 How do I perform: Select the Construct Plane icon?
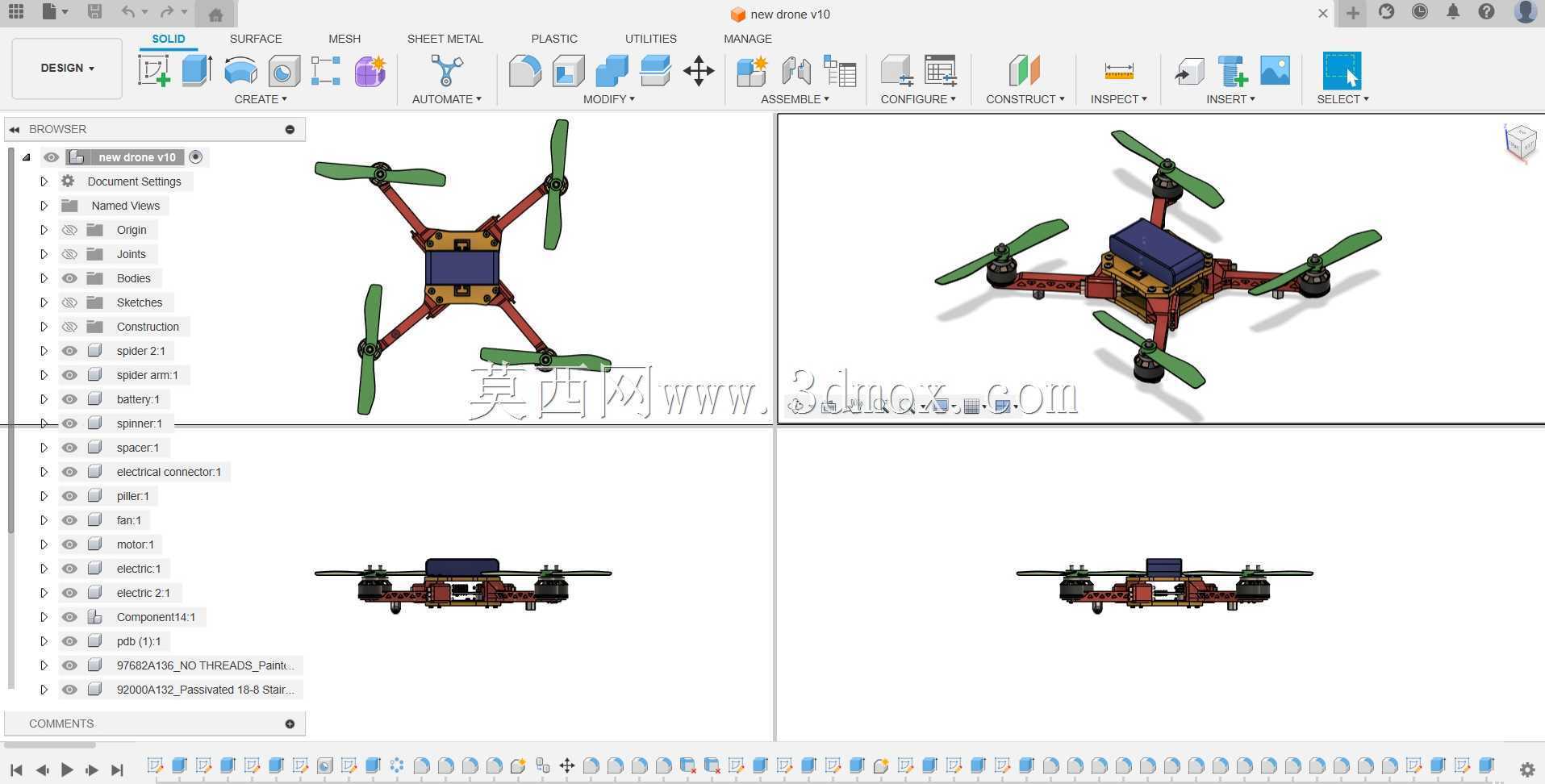point(1025,71)
